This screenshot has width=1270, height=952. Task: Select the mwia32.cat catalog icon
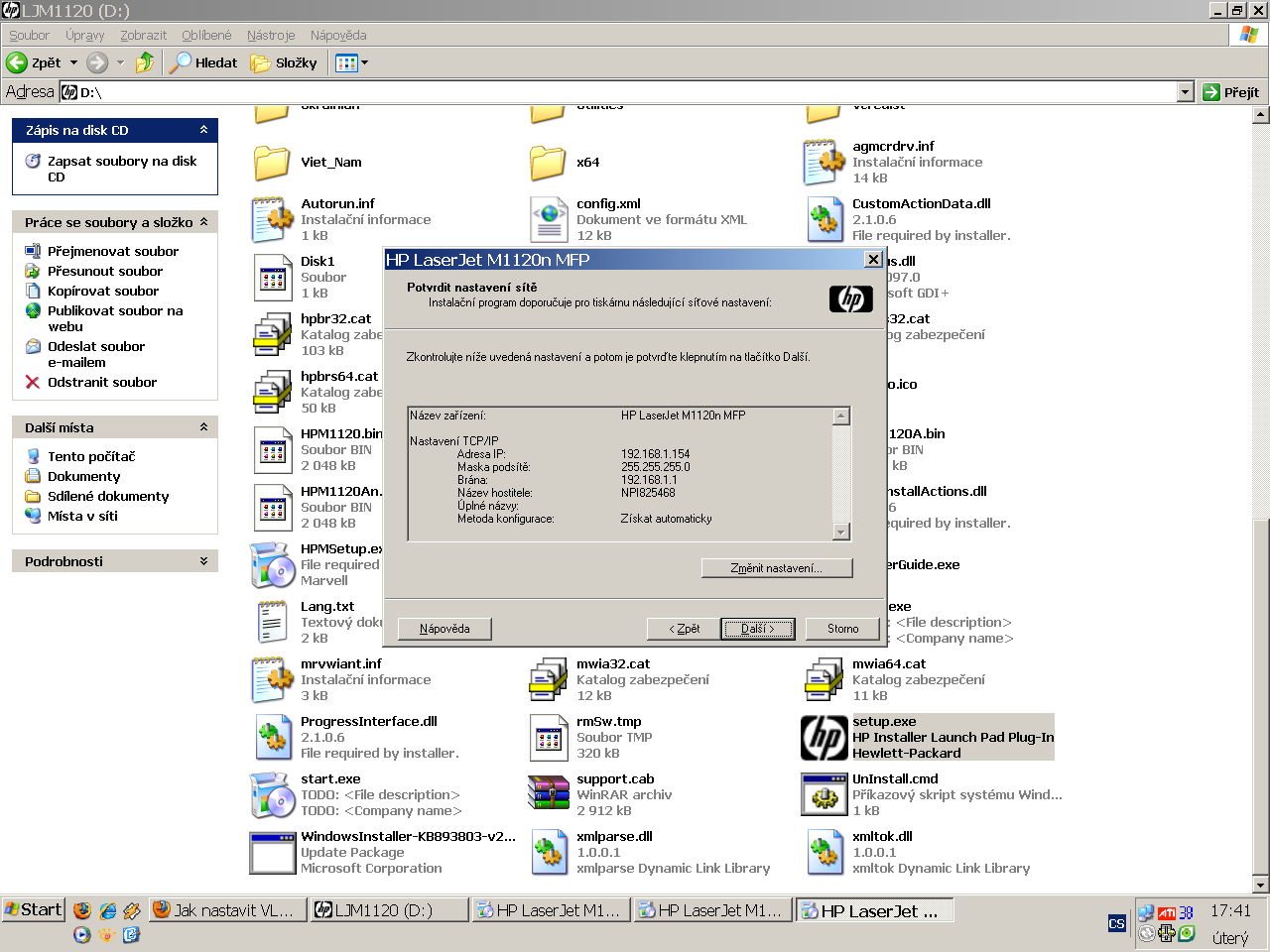point(547,680)
